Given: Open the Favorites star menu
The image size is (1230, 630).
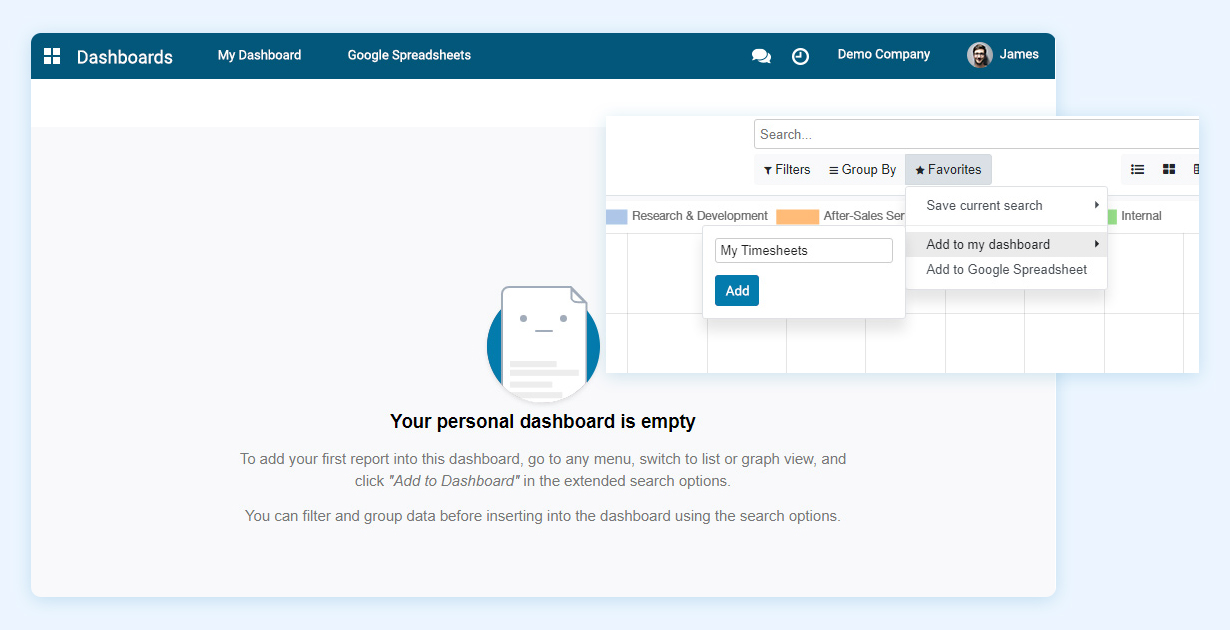Looking at the screenshot, I should (947, 169).
